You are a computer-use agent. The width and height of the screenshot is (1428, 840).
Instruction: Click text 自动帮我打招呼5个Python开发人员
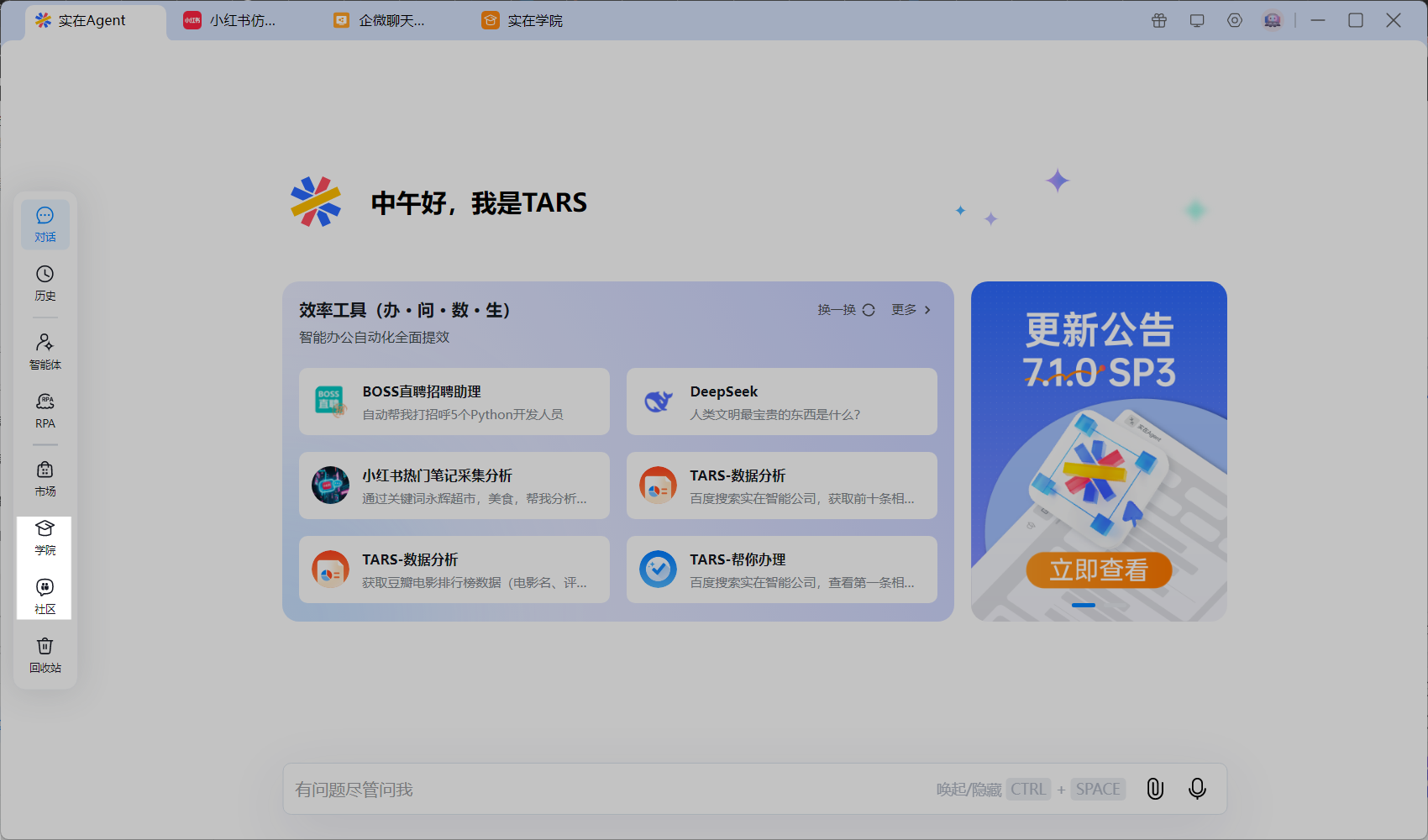point(463,415)
